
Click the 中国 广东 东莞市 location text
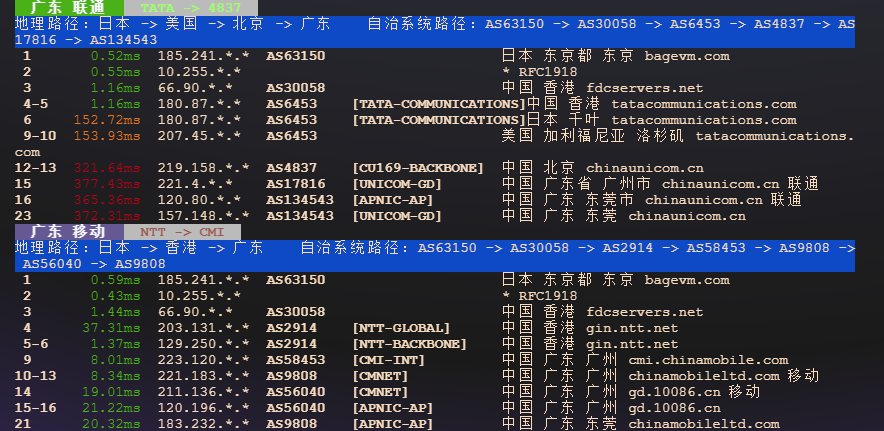(x=568, y=200)
